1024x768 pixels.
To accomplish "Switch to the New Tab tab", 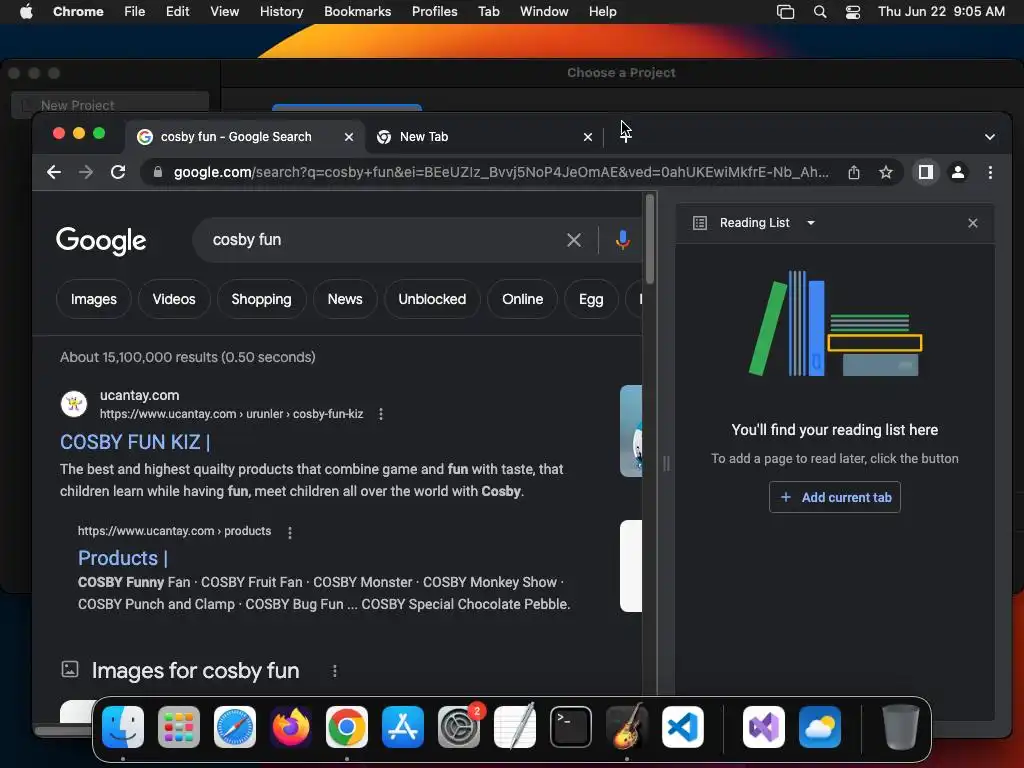I will [x=485, y=137].
